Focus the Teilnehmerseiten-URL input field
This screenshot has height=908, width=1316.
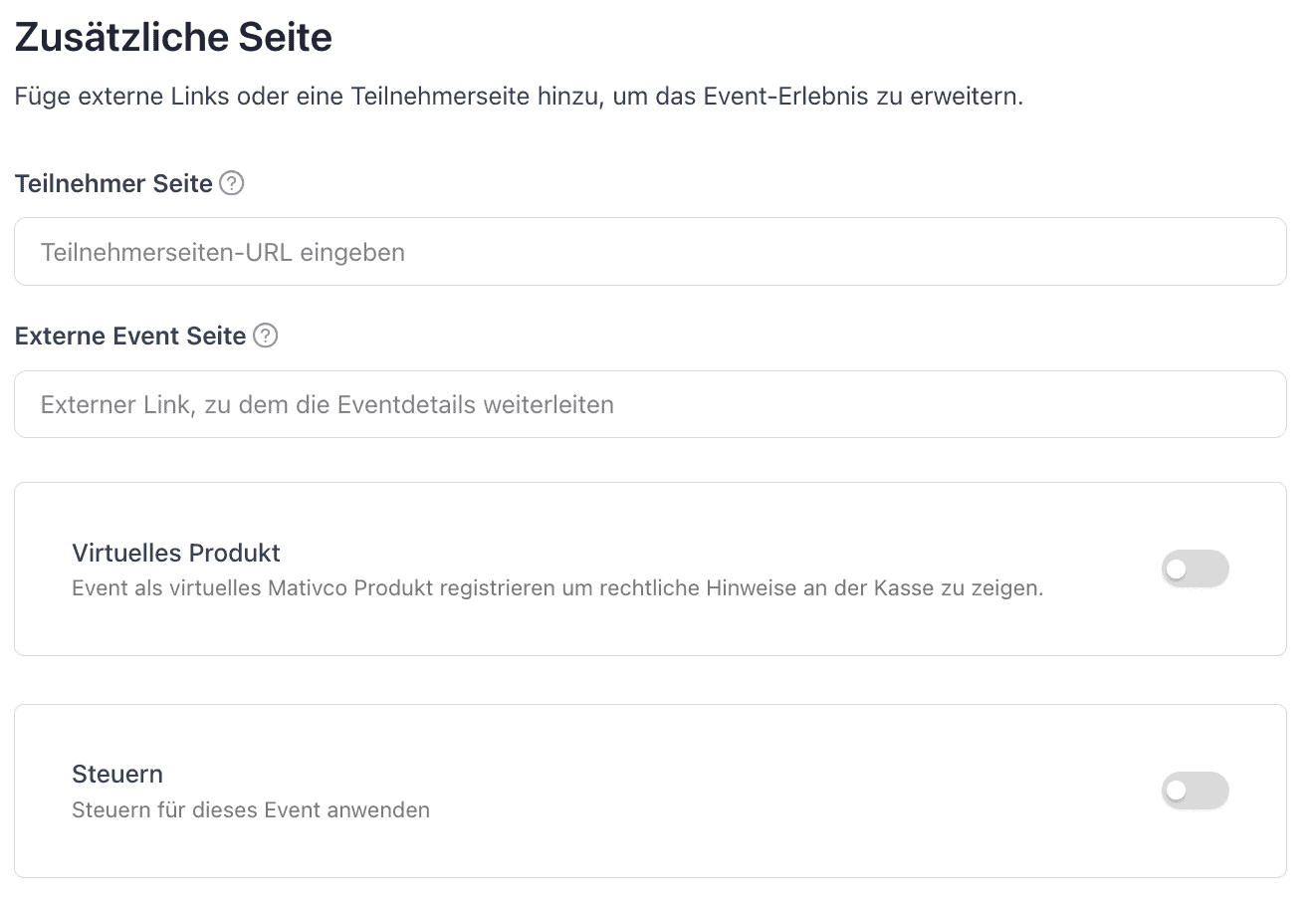click(x=649, y=252)
